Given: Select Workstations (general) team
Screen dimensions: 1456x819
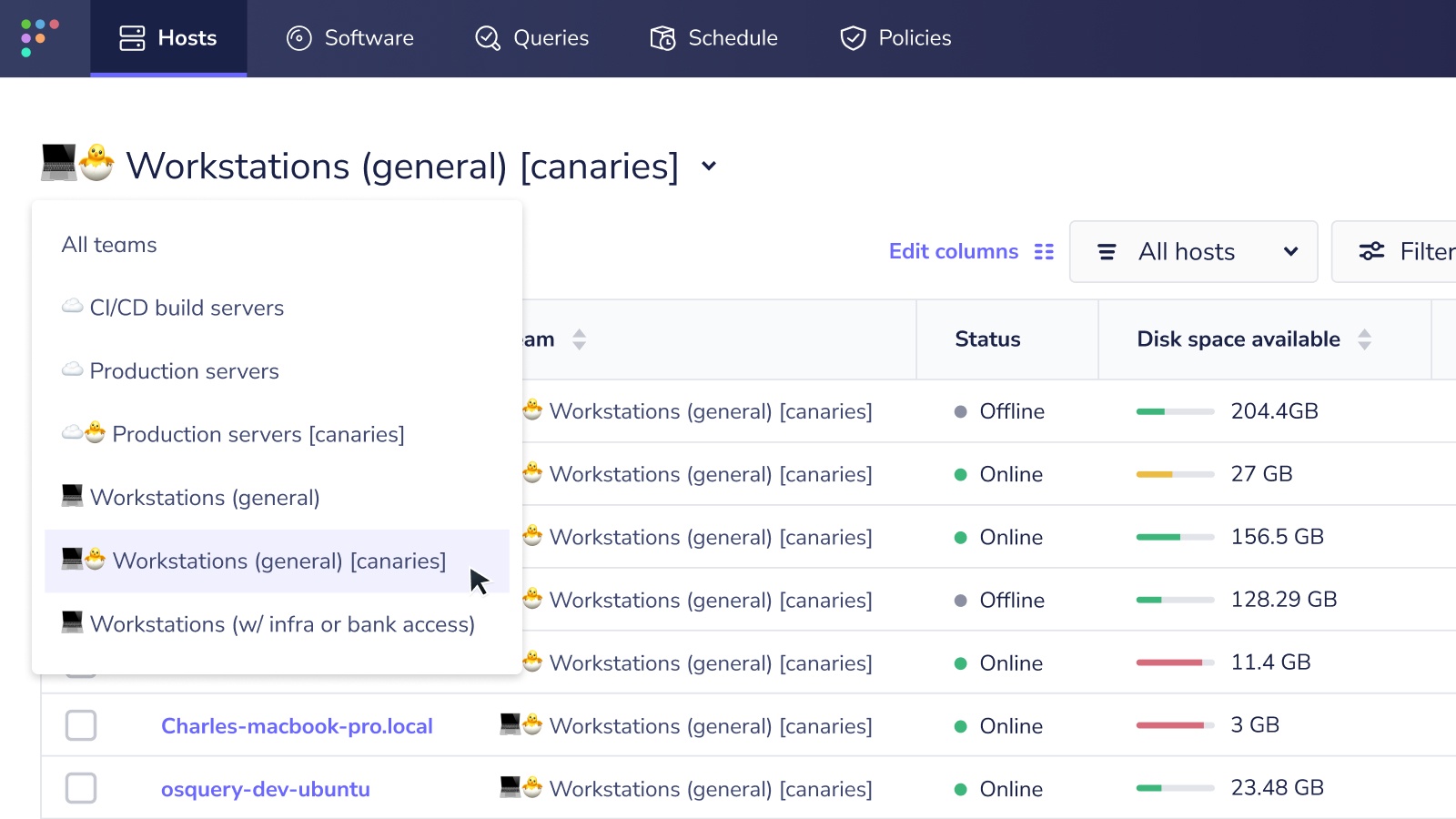Looking at the screenshot, I should click(277, 498).
